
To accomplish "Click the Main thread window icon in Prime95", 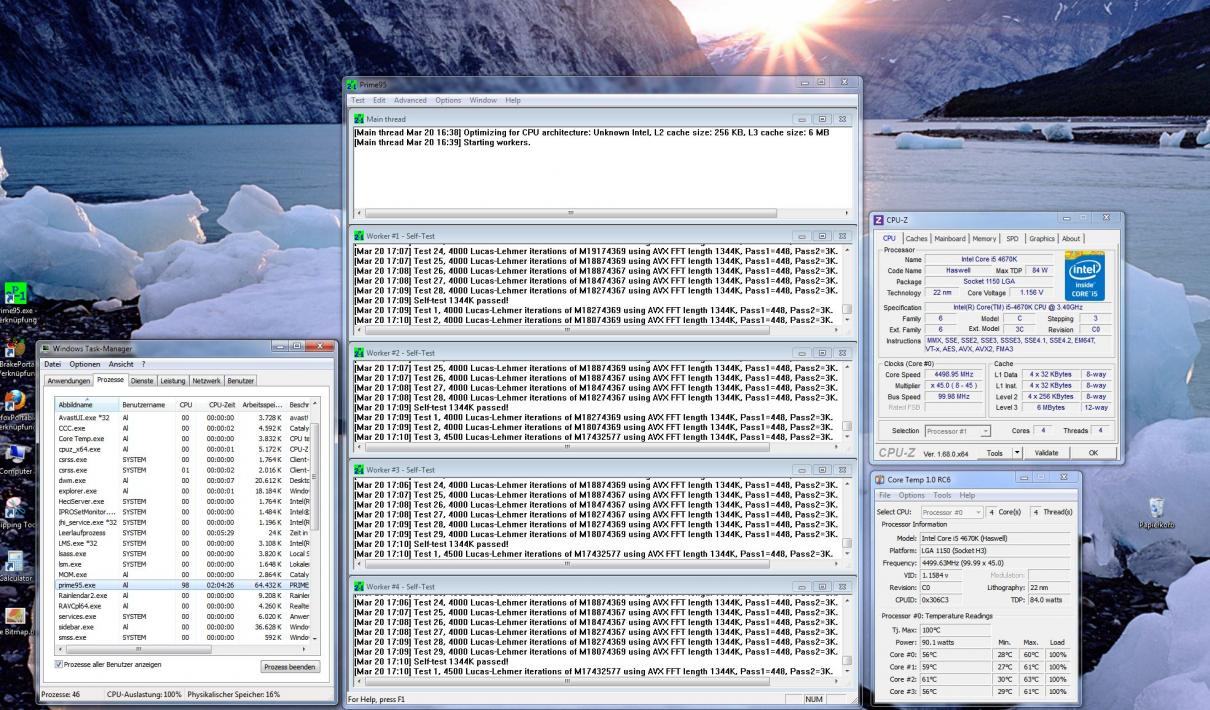I will pyautogui.click(x=360, y=120).
